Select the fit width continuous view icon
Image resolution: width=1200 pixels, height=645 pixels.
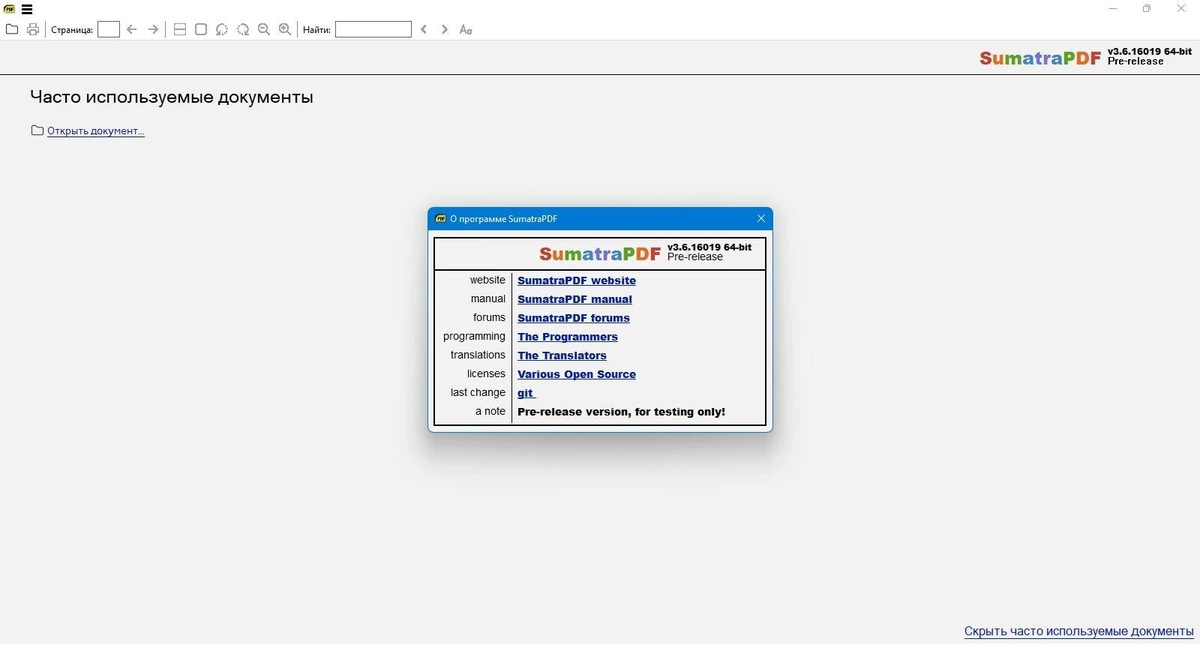[180, 29]
